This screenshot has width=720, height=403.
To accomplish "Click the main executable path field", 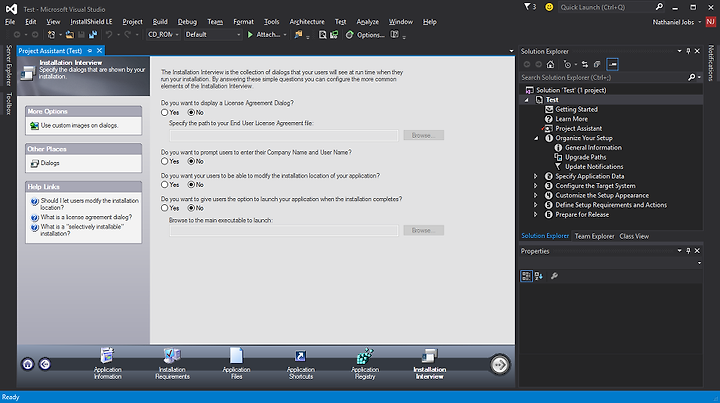I will tap(284, 230).
